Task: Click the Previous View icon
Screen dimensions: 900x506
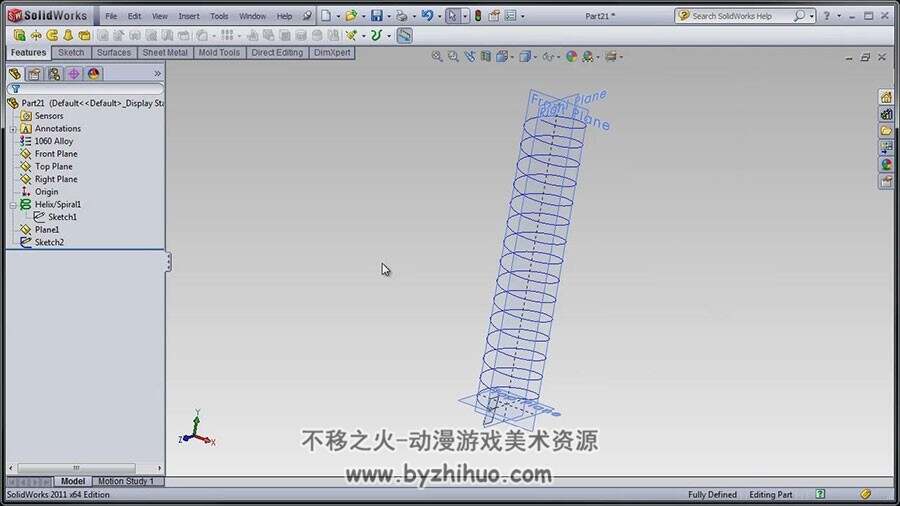Action: [470, 56]
